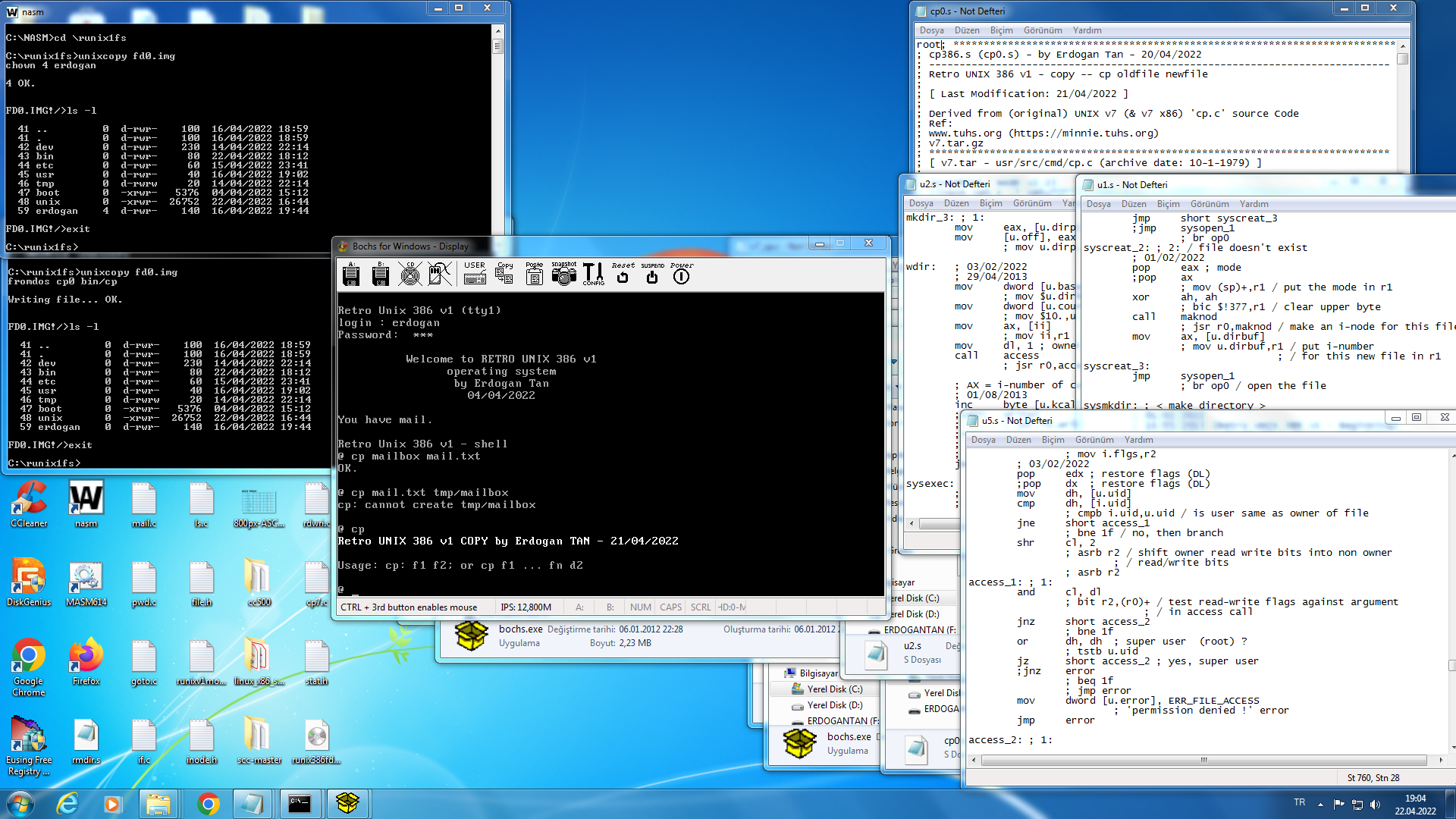Image resolution: width=1456 pixels, height=819 pixels.
Task: Click horizontal scrollbar in u5.s Notepad
Action: 1204,760
